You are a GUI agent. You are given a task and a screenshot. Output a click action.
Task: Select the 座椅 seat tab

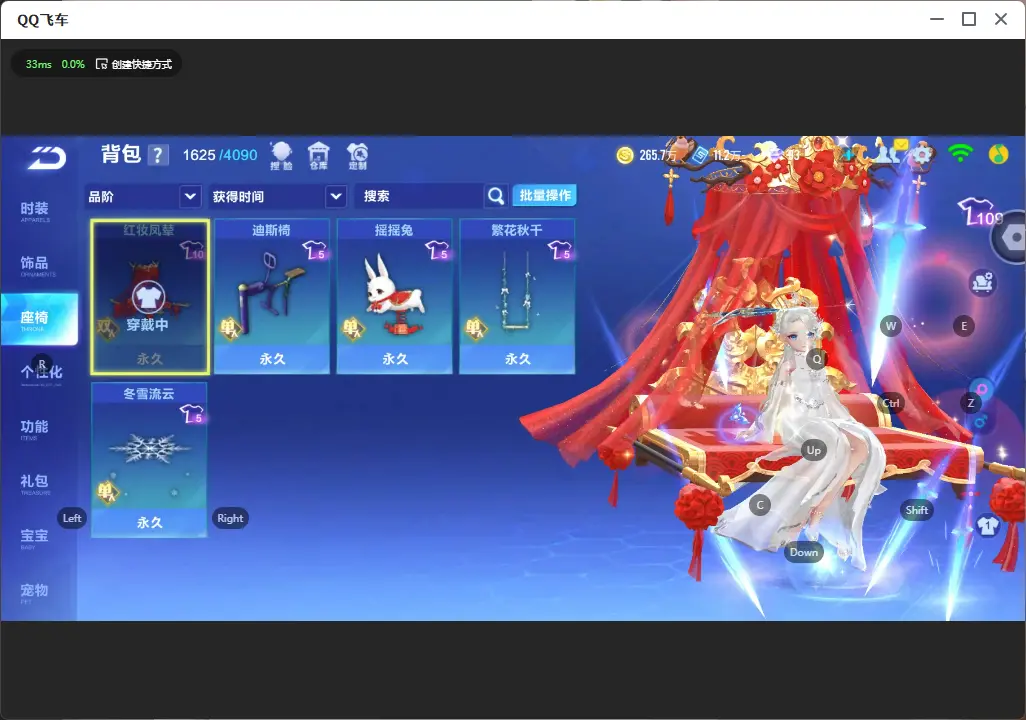click(x=39, y=319)
